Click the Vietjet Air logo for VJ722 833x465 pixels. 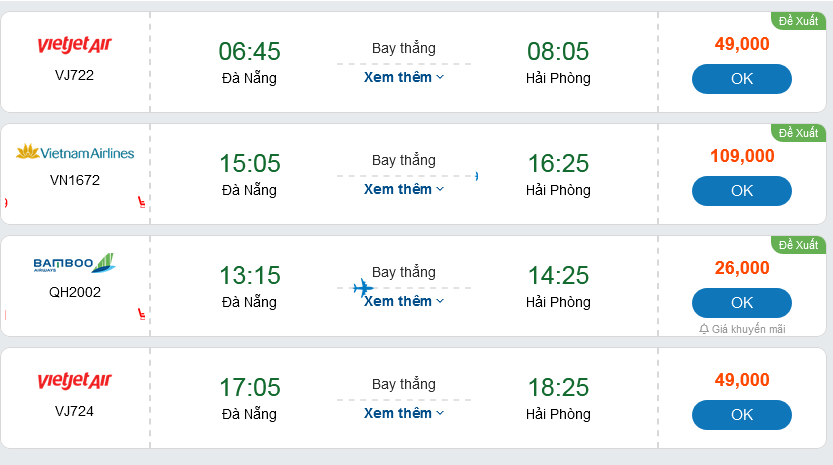click(75, 45)
